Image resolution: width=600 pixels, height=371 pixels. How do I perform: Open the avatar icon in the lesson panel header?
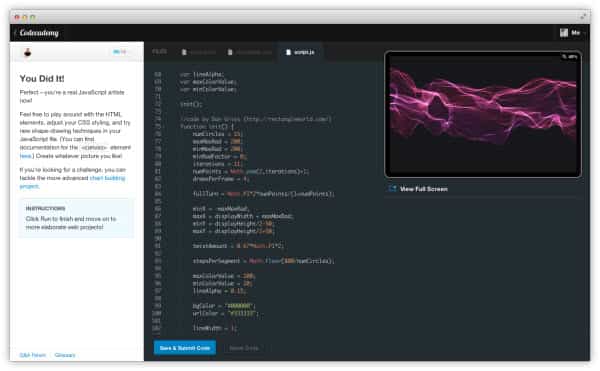[x=28, y=52]
